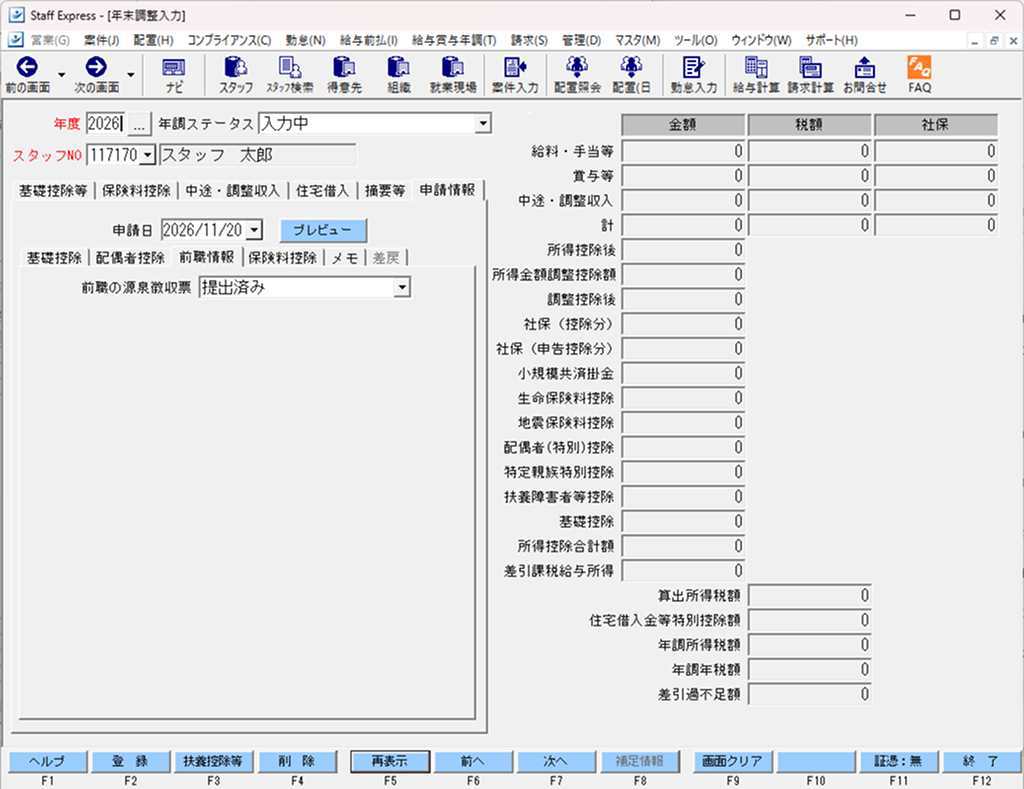Click the 画面クリア F9 button

pos(733,762)
